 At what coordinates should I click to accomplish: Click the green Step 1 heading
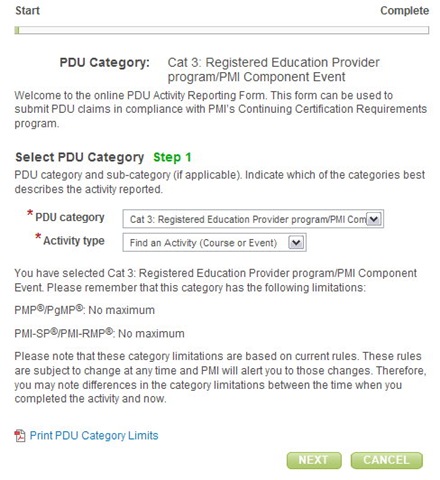(172, 157)
